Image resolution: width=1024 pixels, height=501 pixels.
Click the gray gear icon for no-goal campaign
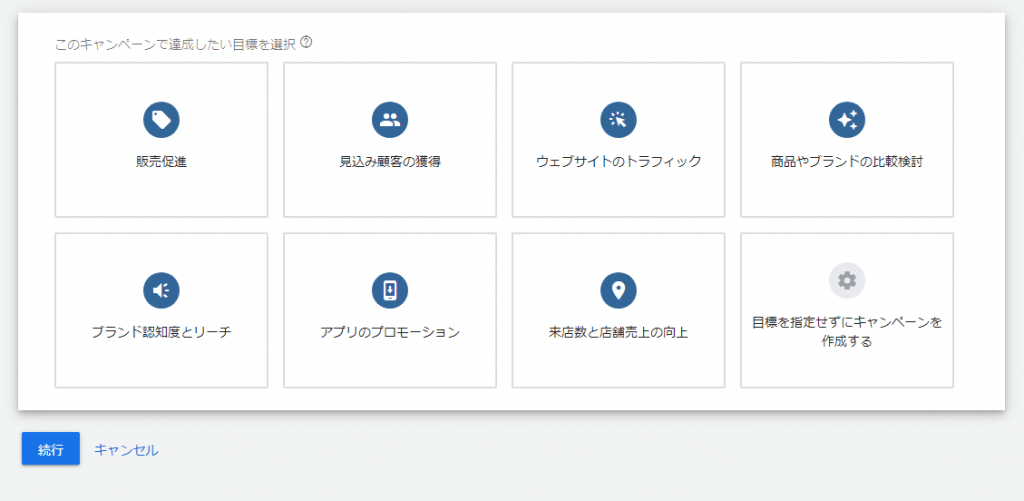tap(847, 280)
